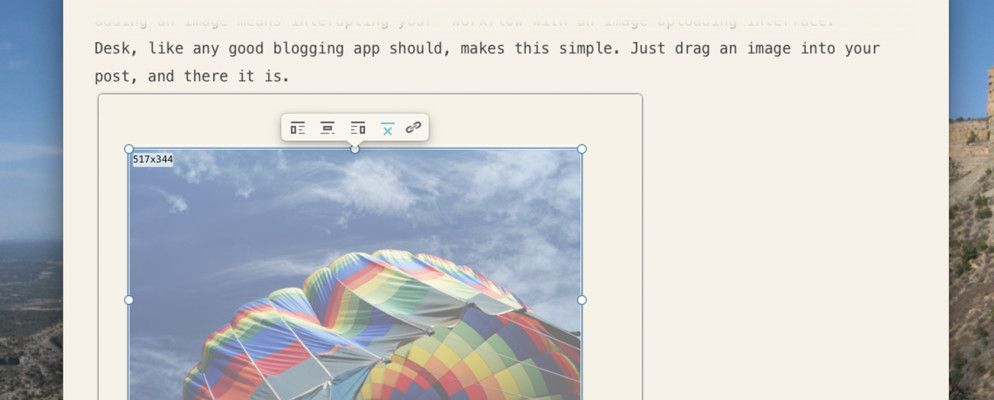
Task: Click the top-right resize handle of the image
Action: [x=582, y=149]
